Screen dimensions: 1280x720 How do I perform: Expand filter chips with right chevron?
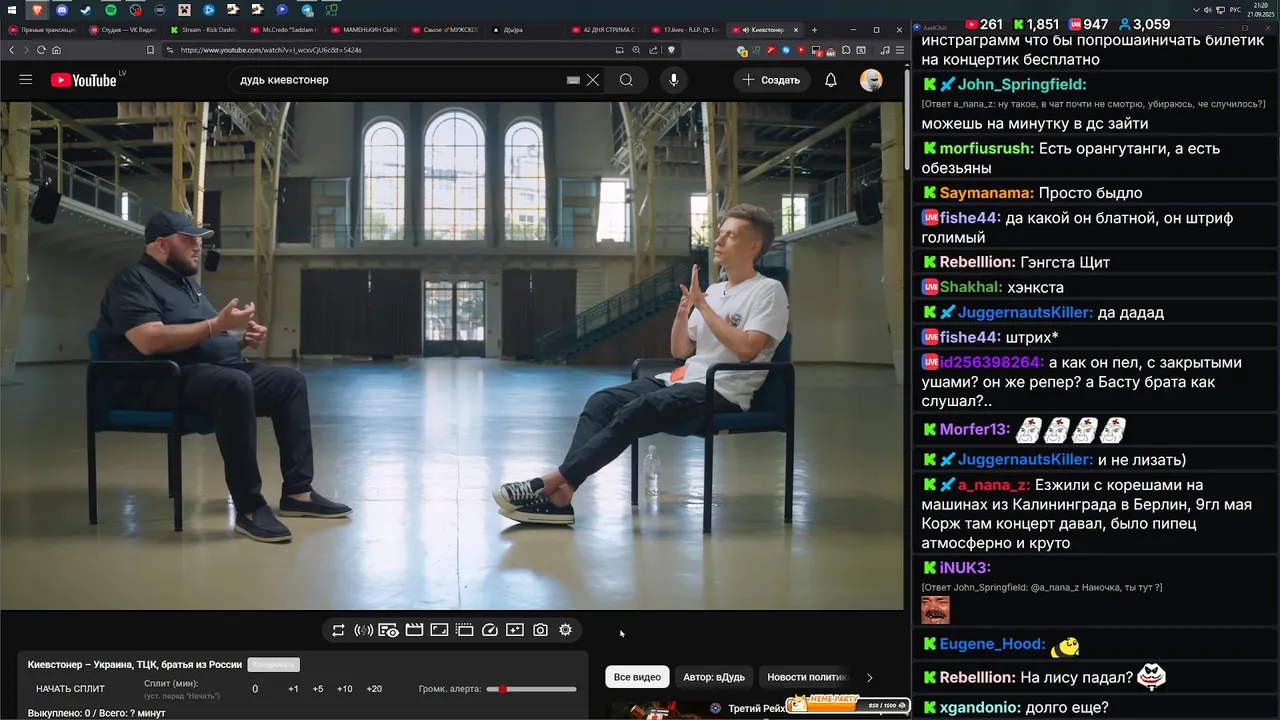[869, 677]
